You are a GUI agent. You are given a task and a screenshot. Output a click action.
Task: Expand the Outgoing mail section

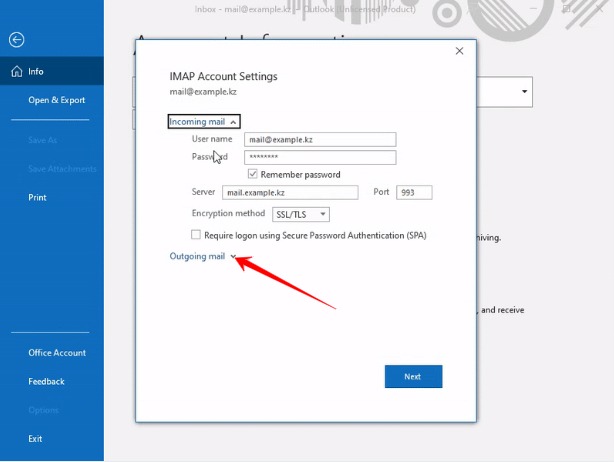(203, 256)
